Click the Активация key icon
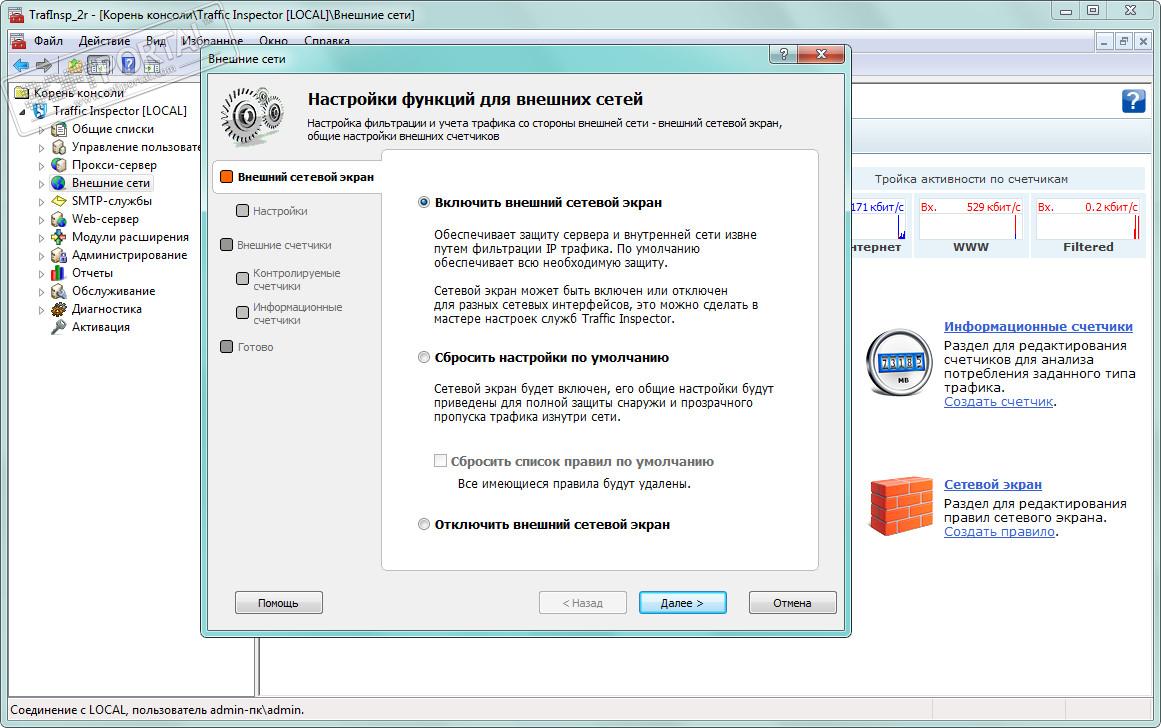Image resolution: width=1161 pixels, height=728 pixels. pyautogui.click(x=58, y=327)
